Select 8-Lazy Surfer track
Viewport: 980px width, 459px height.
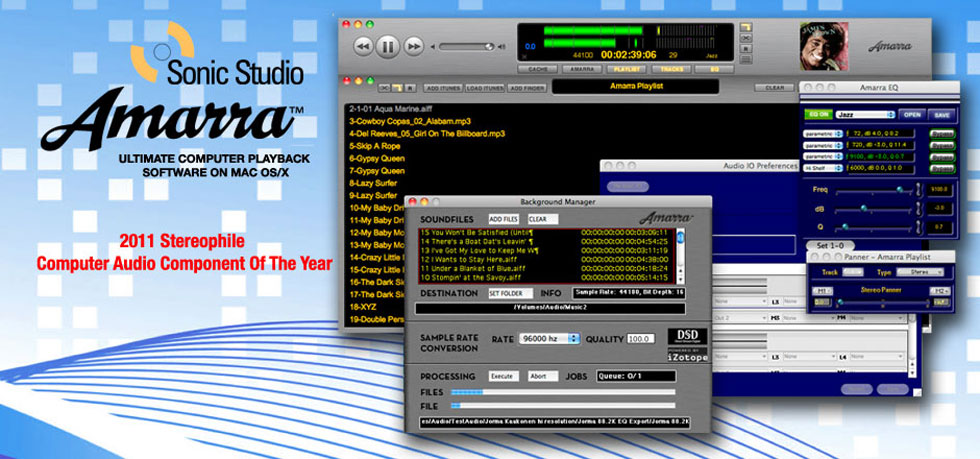(375, 183)
